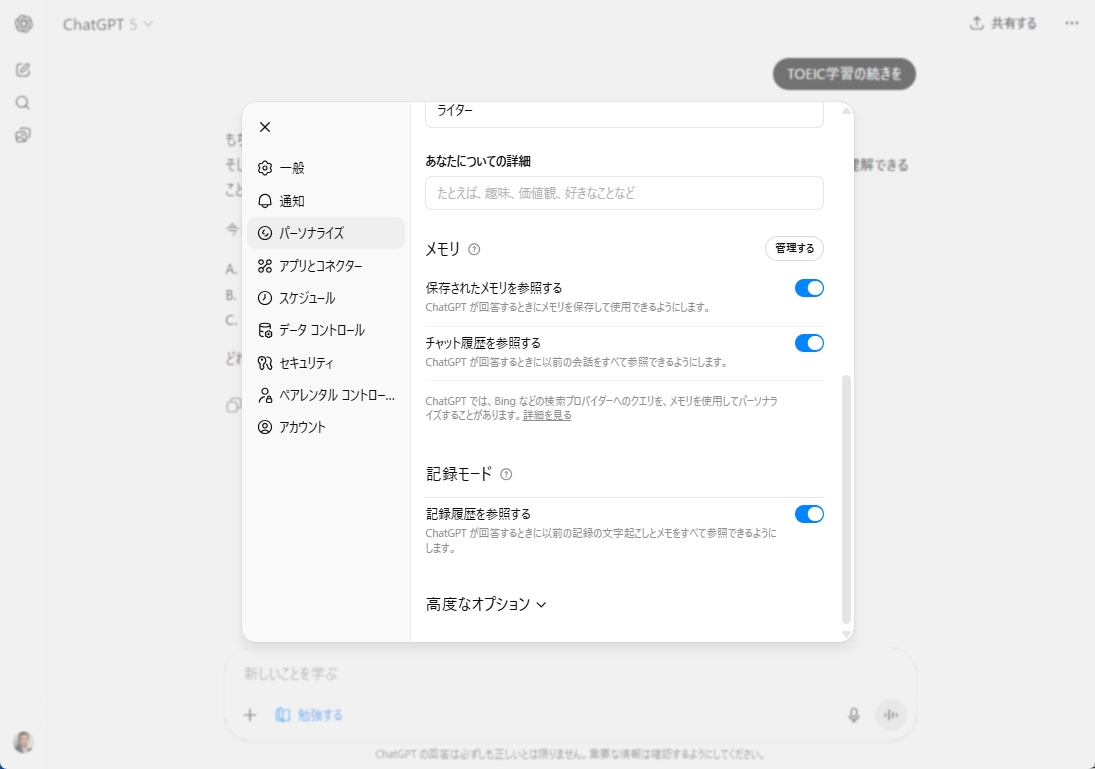Click the あなたについての詳細 input field
The height and width of the screenshot is (769, 1095).
click(623, 193)
